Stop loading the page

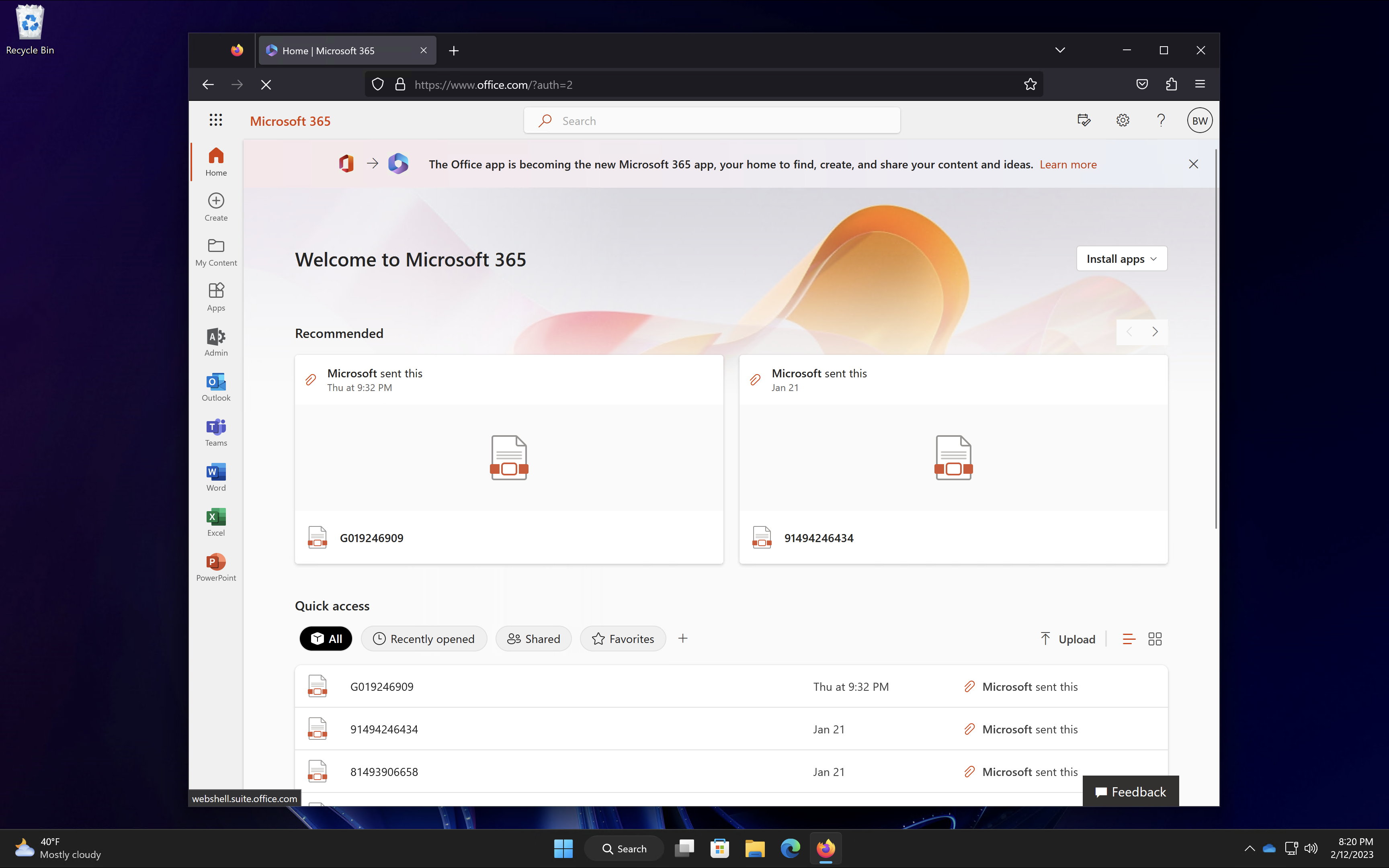point(266,84)
